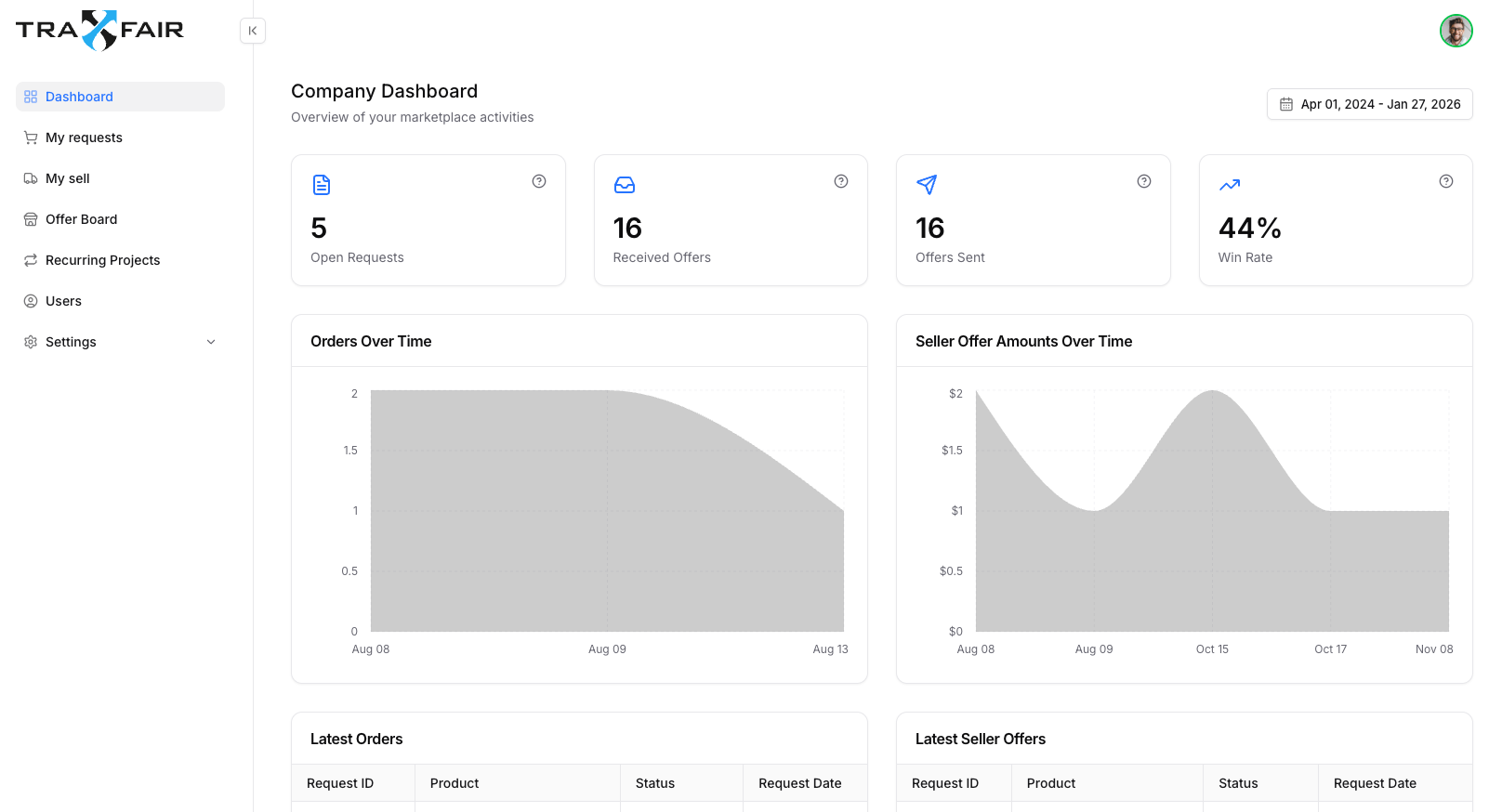Collapse the sidebar with the arrow button
This screenshot has height=812, width=1502.
pos(253,31)
